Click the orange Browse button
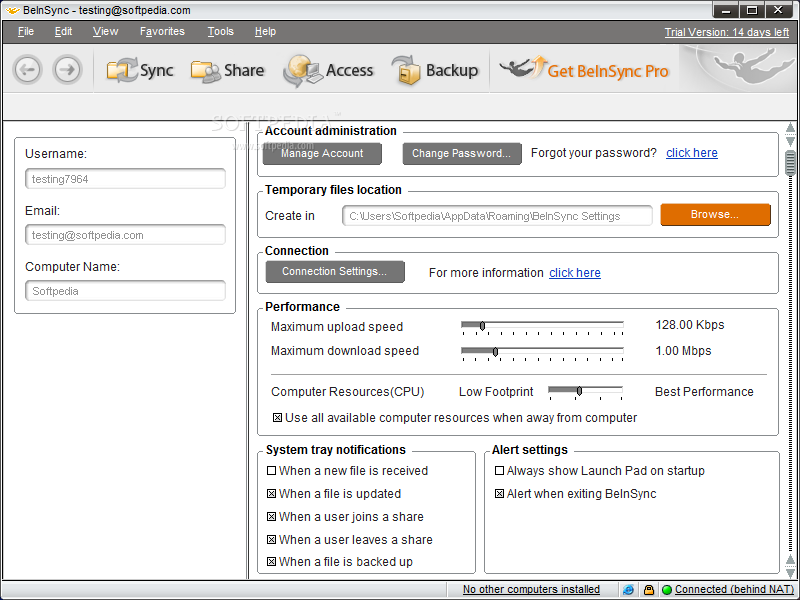 715,214
